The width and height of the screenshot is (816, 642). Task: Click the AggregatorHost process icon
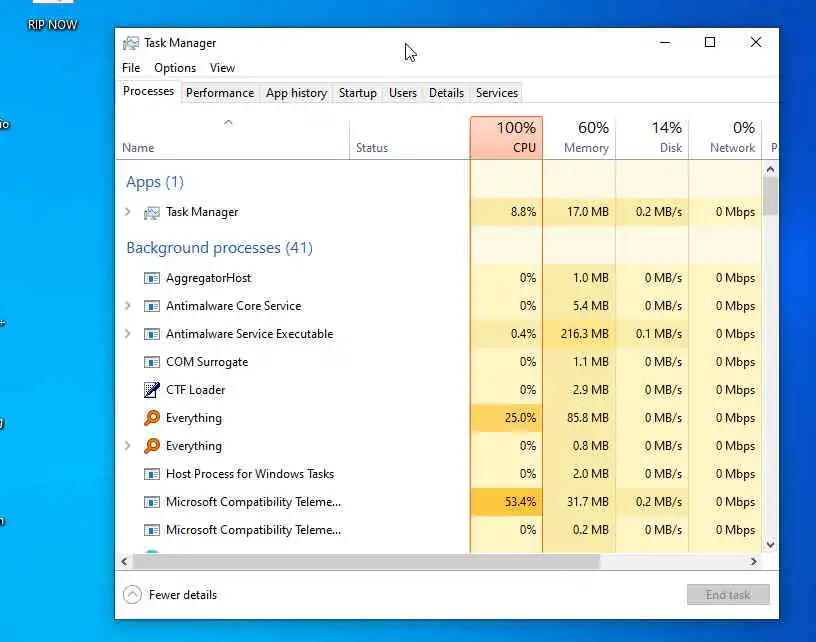pyautogui.click(x=151, y=278)
